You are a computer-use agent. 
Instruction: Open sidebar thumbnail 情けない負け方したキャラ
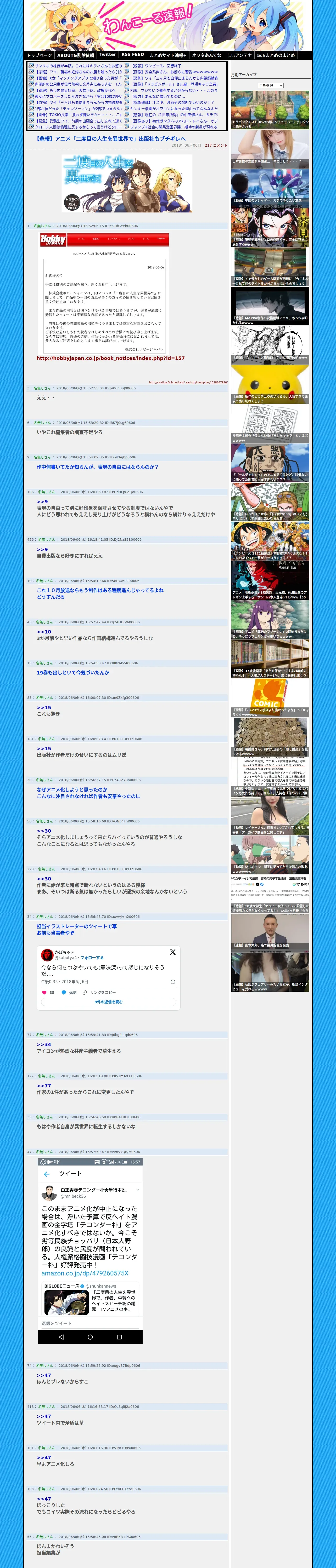270,423
